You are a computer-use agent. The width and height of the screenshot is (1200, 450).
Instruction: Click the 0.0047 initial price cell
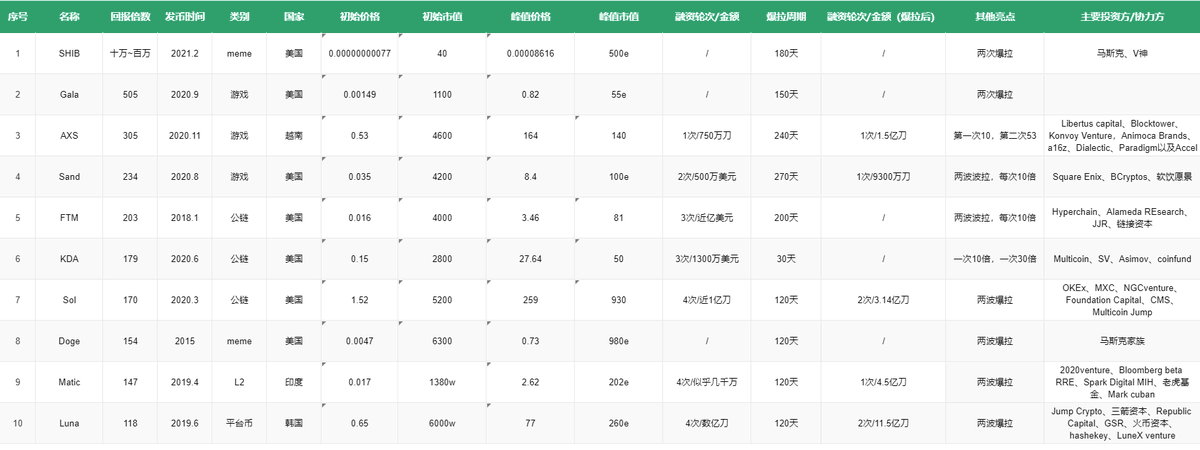360,340
